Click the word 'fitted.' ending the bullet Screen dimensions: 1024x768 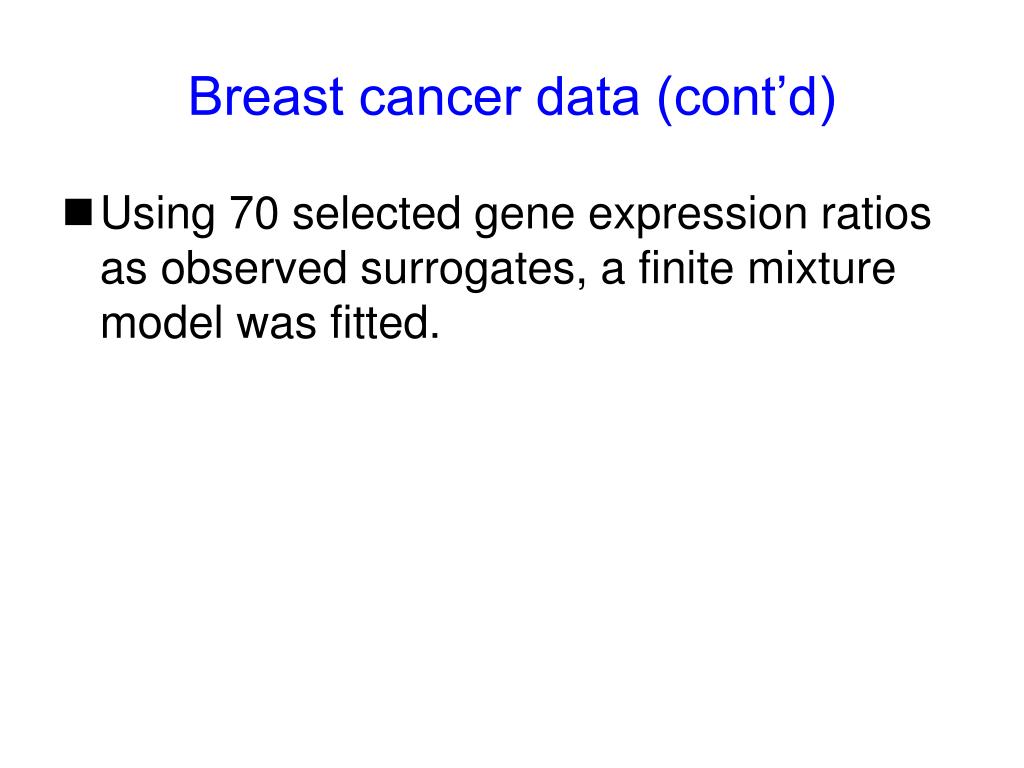(x=385, y=322)
